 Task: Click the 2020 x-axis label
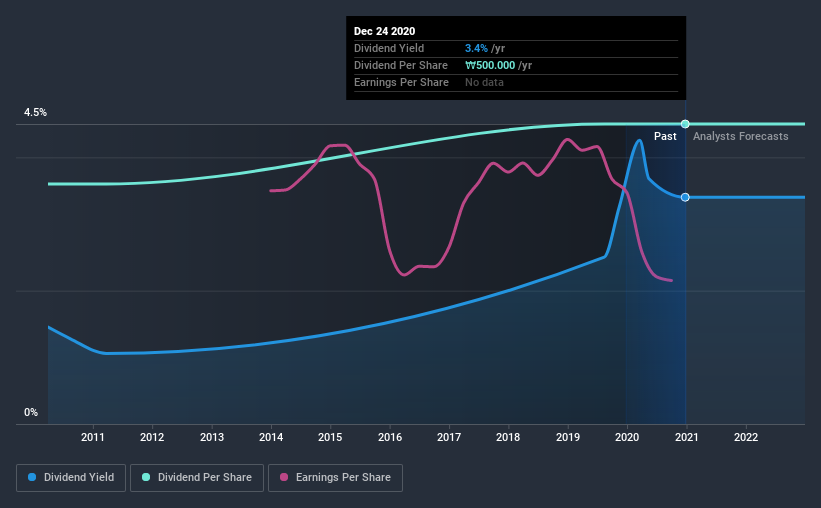click(x=627, y=437)
